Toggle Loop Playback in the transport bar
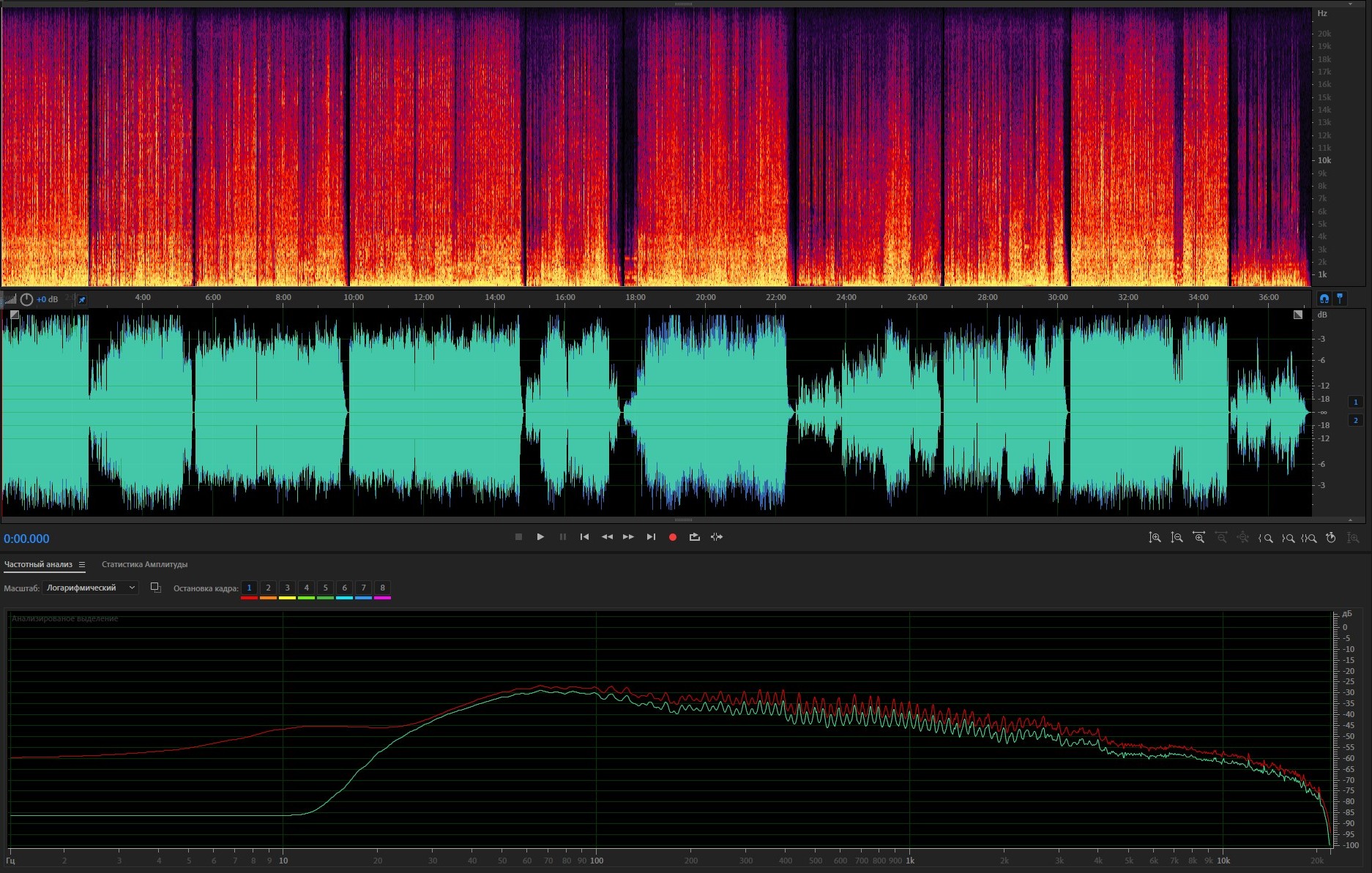 coord(694,537)
